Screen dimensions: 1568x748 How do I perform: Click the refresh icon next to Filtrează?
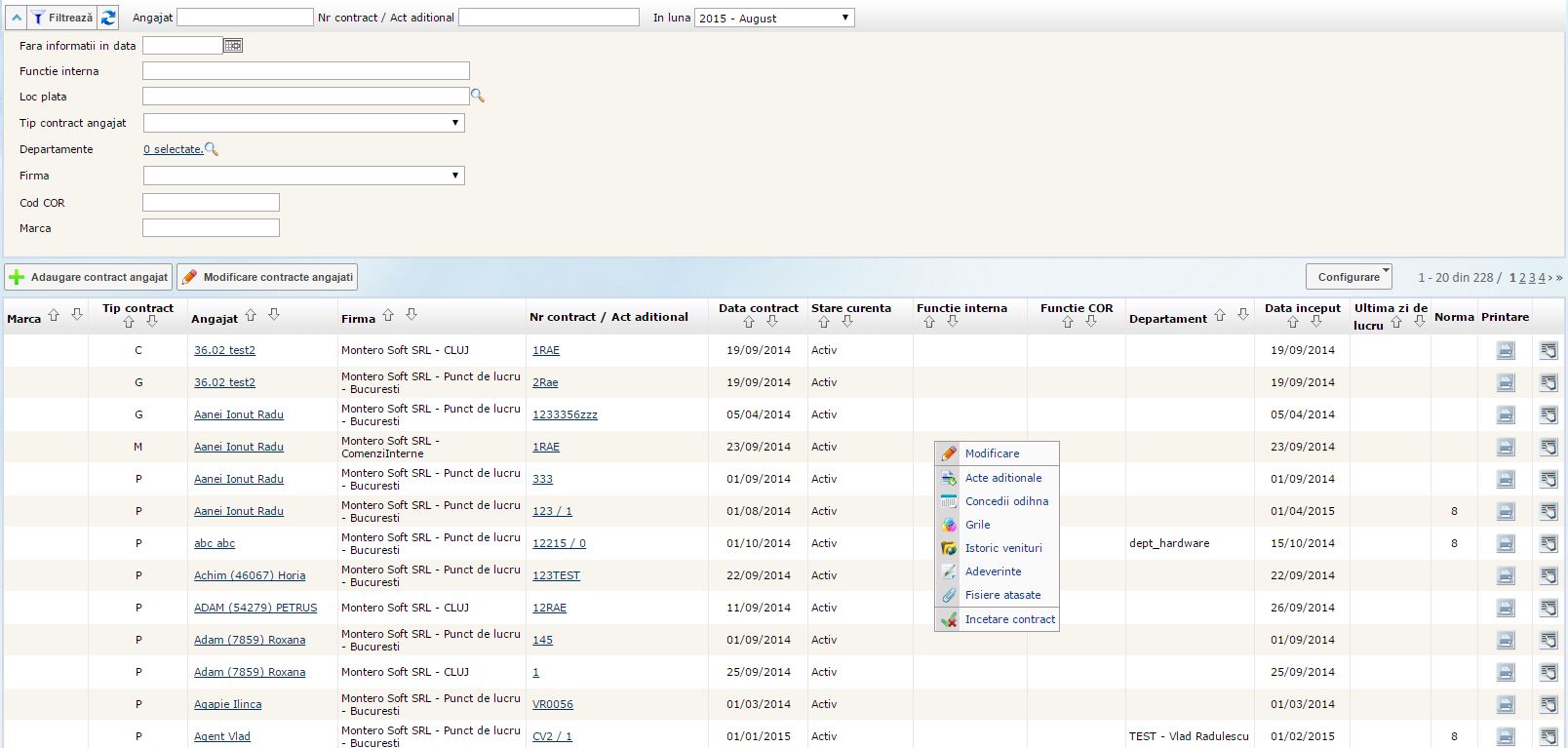tap(108, 18)
